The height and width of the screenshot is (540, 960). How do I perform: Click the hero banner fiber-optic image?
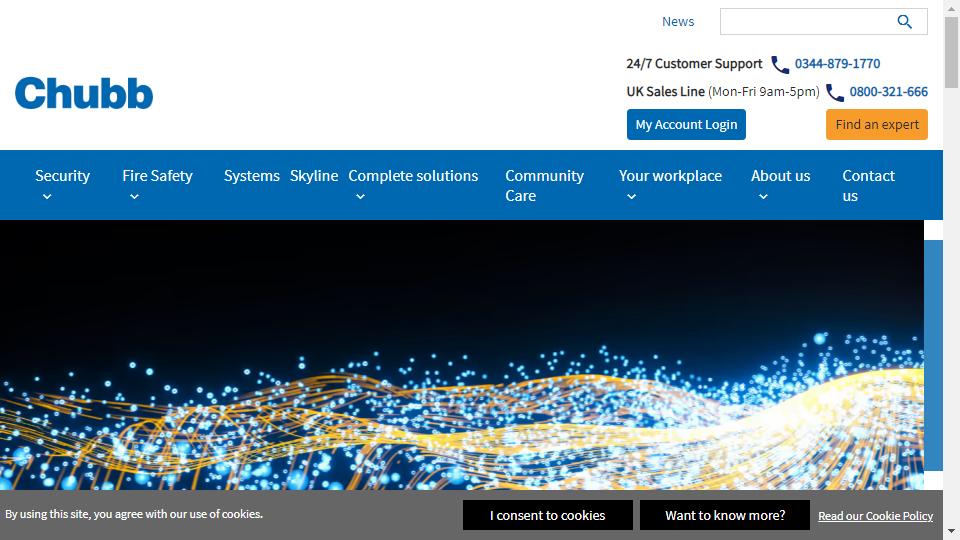(x=462, y=355)
